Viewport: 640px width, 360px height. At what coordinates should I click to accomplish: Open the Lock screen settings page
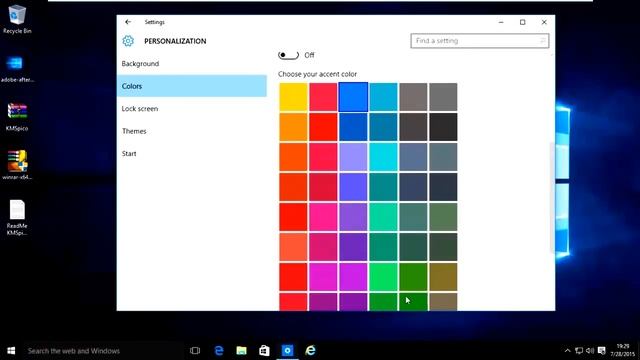(191, 109)
